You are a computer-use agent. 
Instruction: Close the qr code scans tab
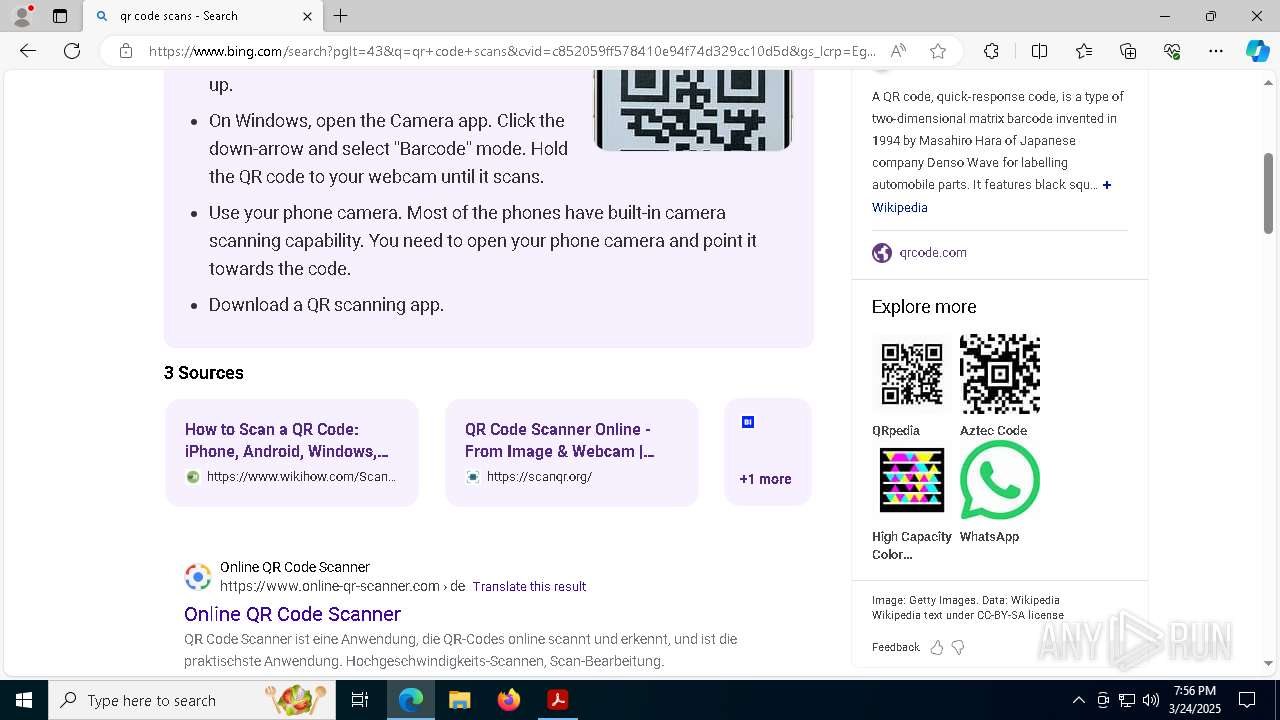(x=307, y=16)
